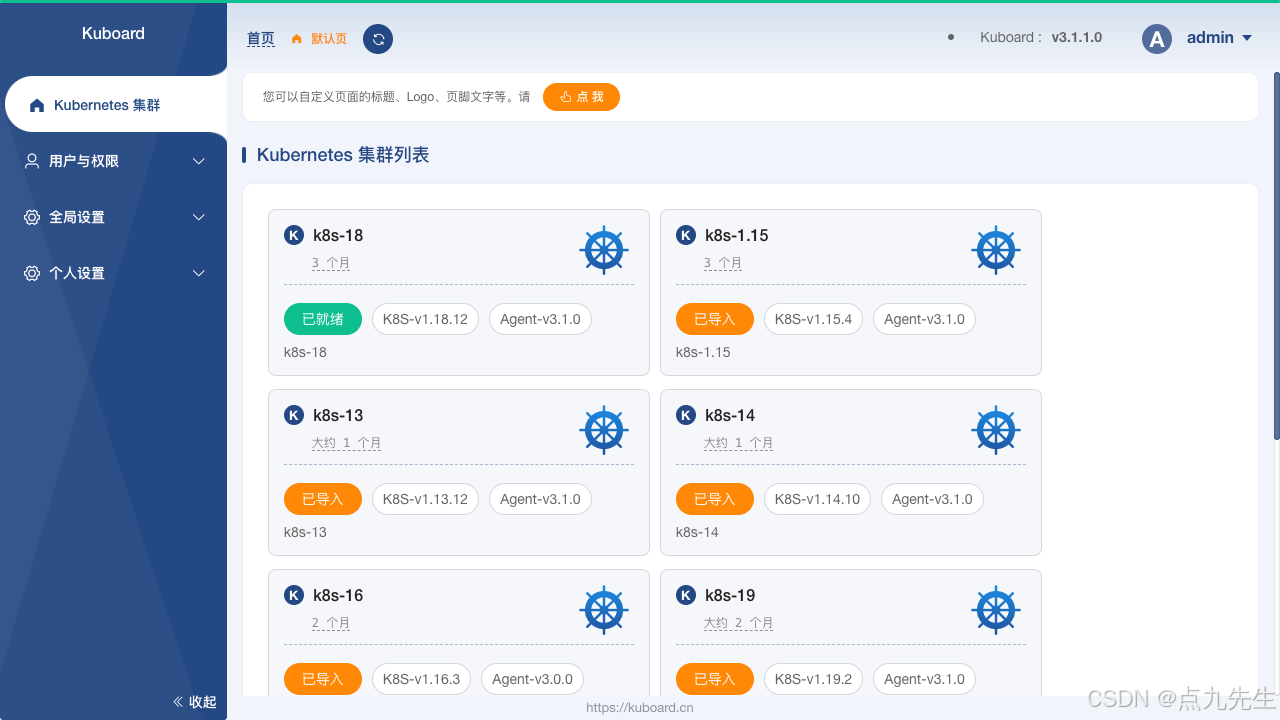Open https://kuboard.cn footer link

tap(640, 707)
